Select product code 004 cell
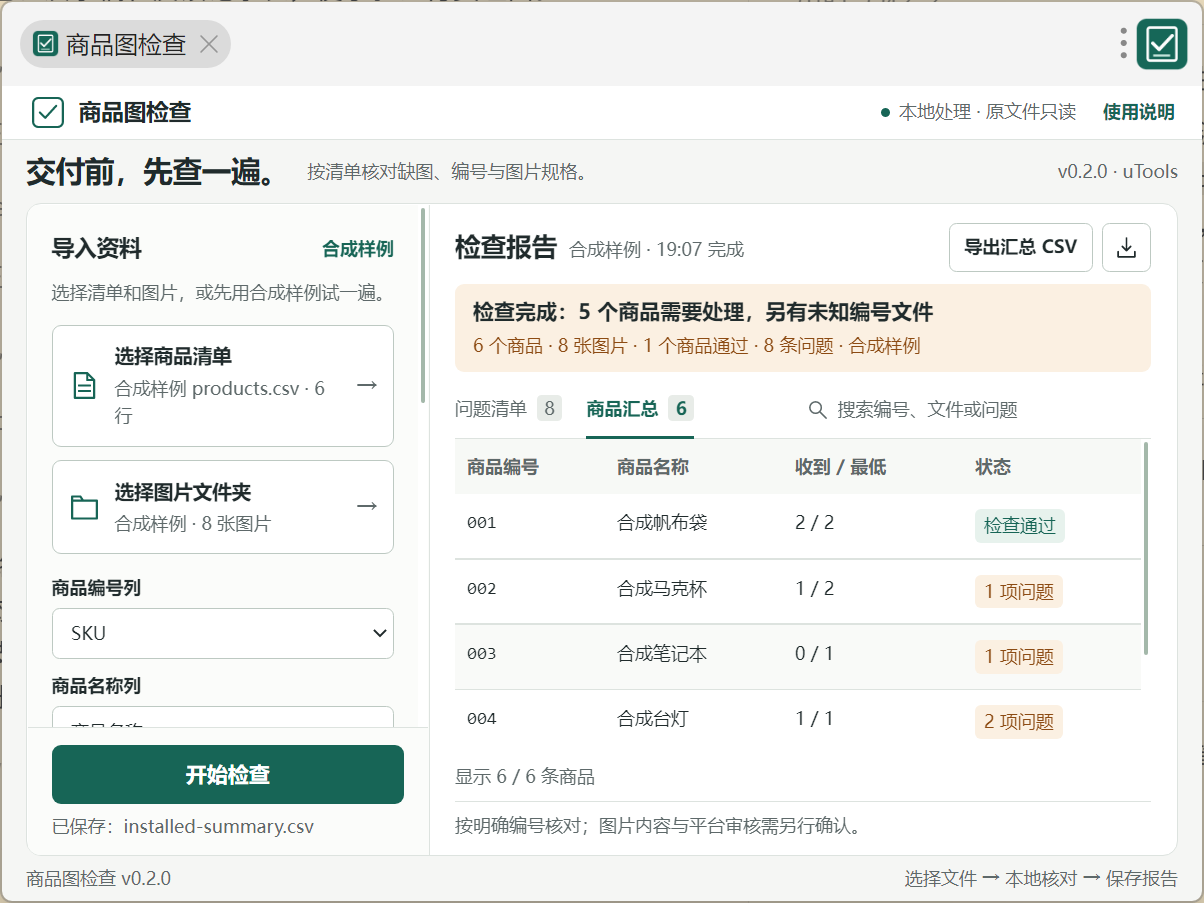The height and width of the screenshot is (903, 1204). (x=482, y=719)
